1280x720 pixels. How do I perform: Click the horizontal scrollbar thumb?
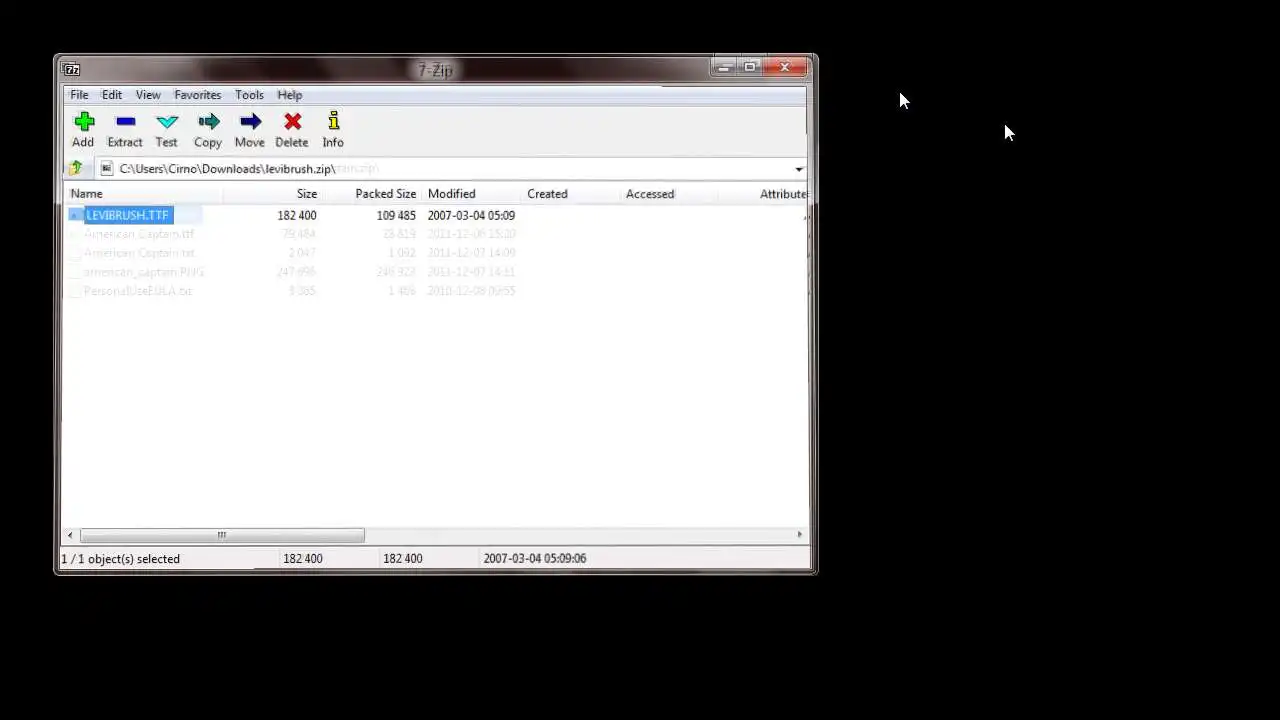222,535
